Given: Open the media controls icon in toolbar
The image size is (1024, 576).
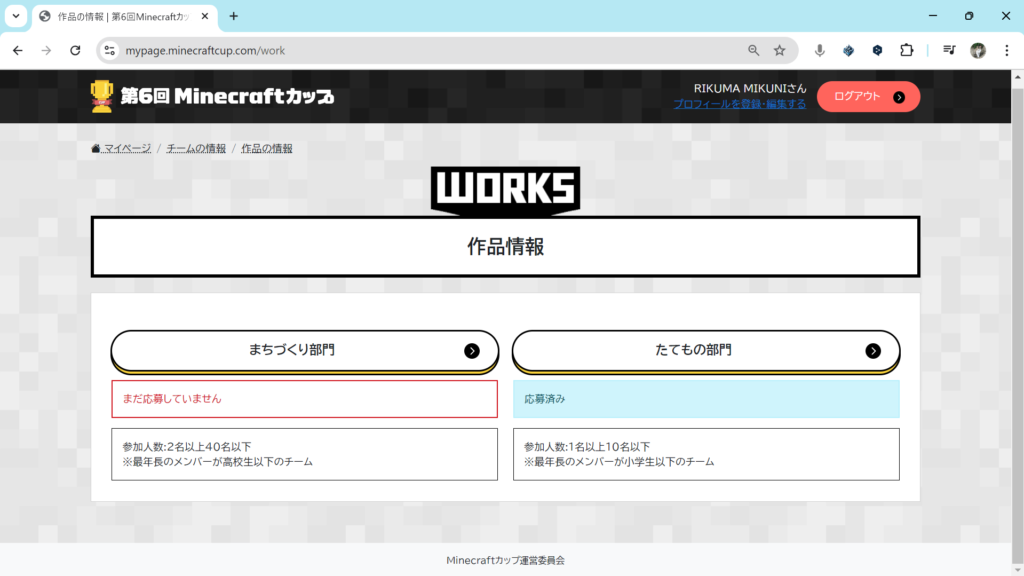Looking at the screenshot, I should click(x=949, y=51).
